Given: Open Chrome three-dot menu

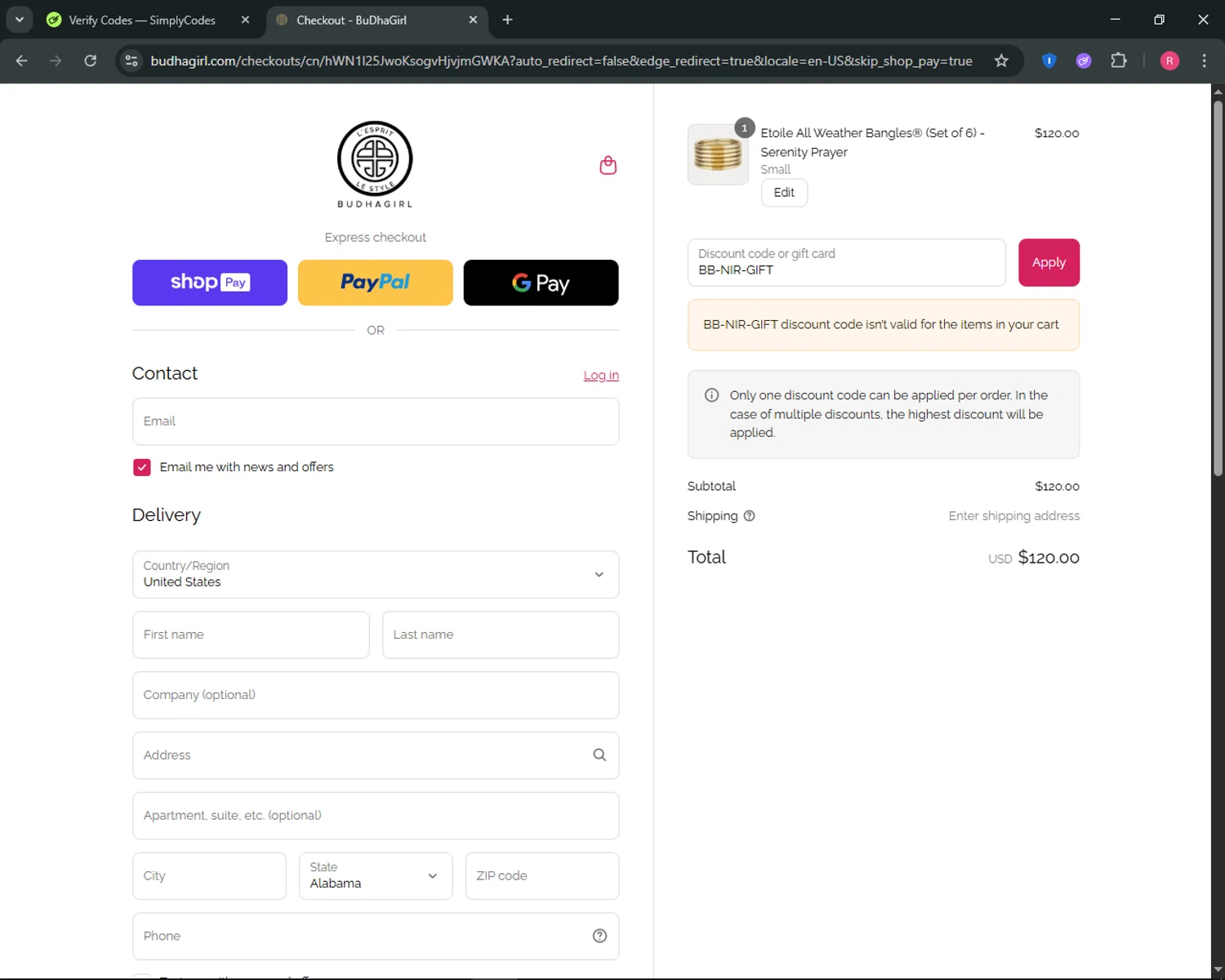Looking at the screenshot, I should point(1204,60).
